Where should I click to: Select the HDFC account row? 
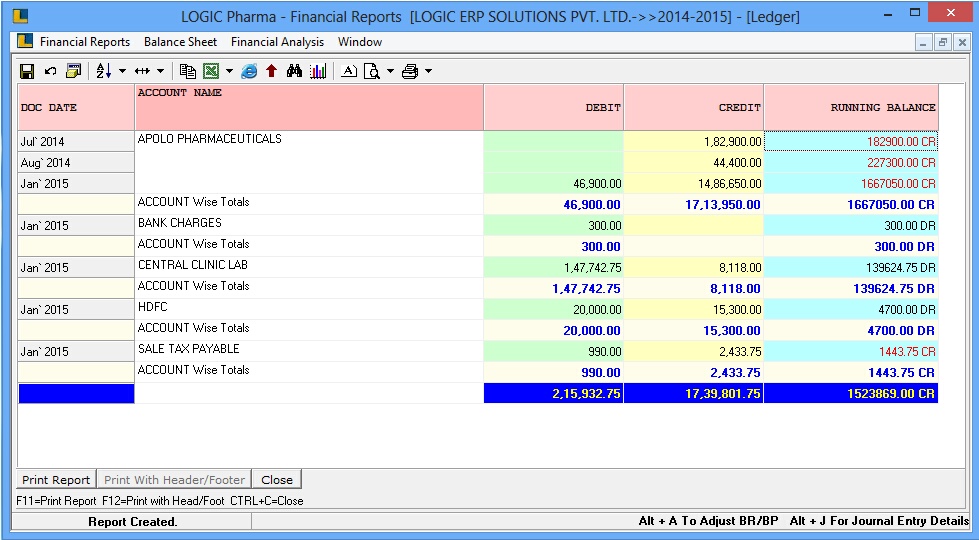309,309
